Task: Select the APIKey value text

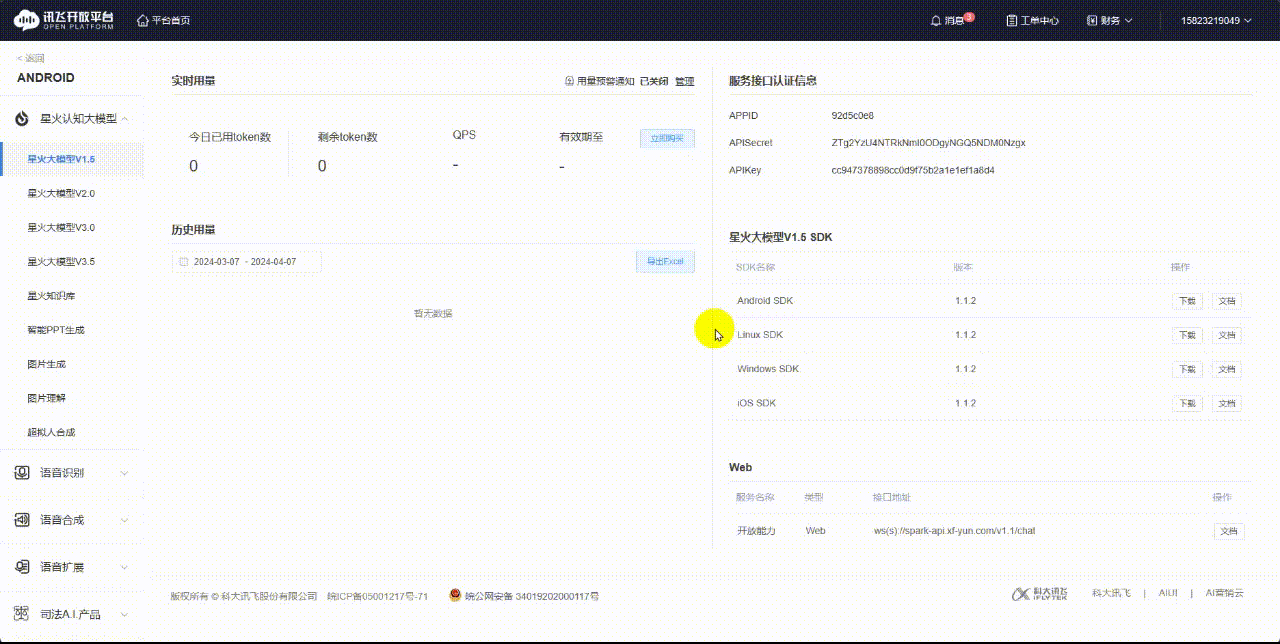Action: tap(913, 170)
